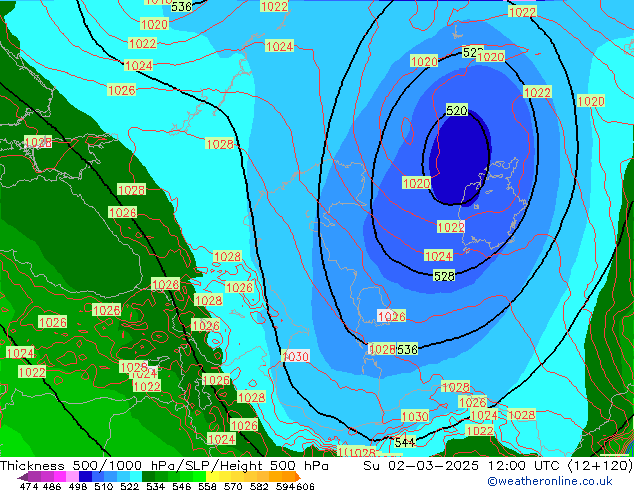Screen dimensions: 634x490
Task: Click the purple arrow tip of the legend
Action: point(22,477)
